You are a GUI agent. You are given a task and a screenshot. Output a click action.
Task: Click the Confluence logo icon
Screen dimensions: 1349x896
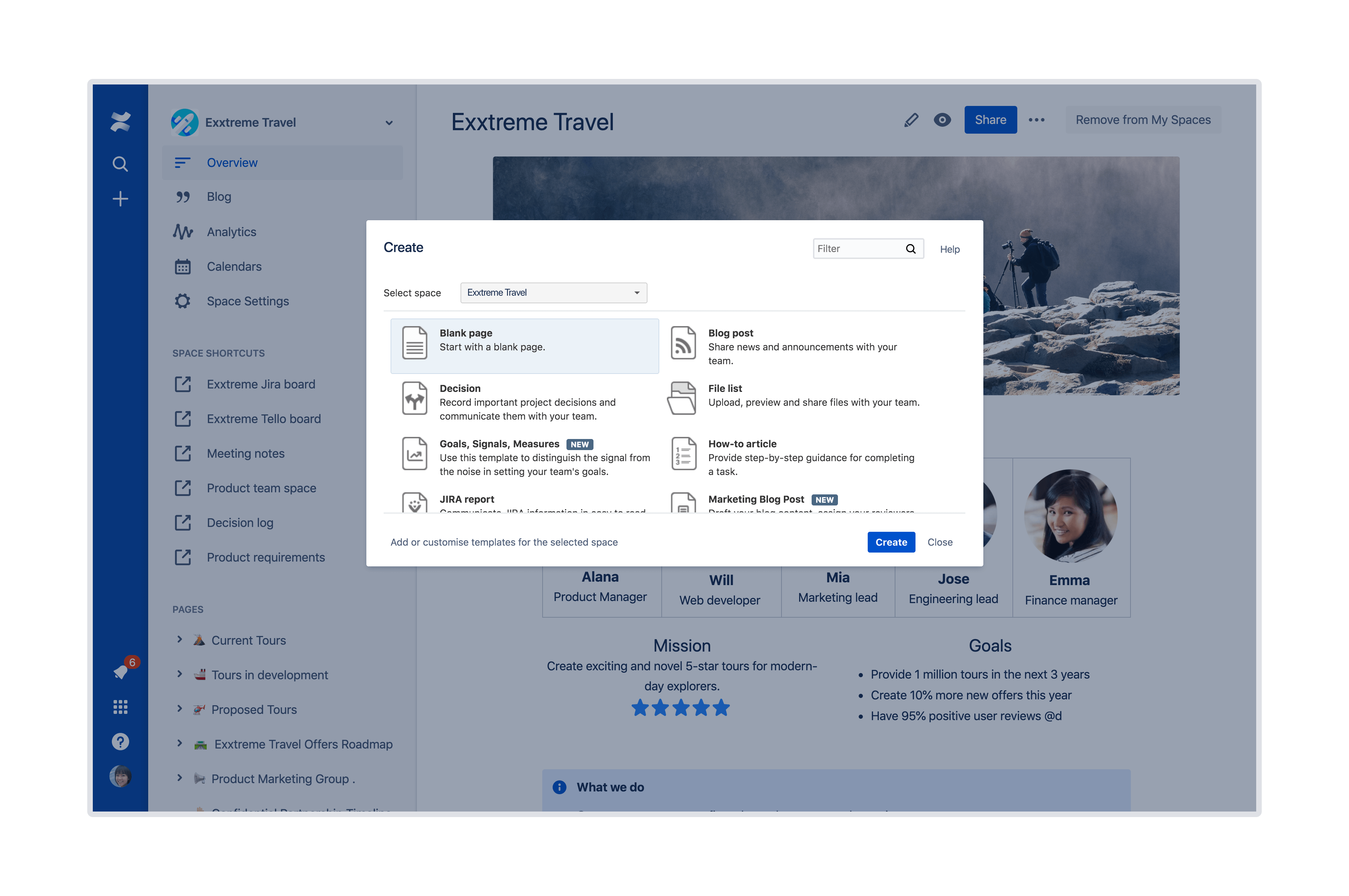coord(120,122)
